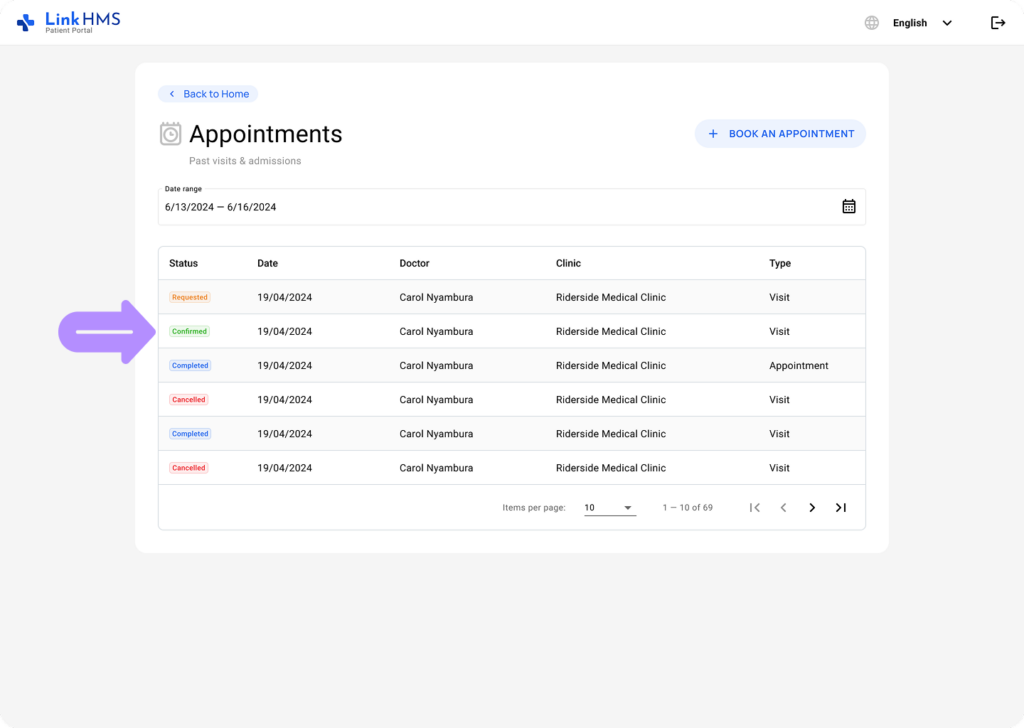Click the Link HMS logo icon
1024x728 pixels.
[25, 23]
